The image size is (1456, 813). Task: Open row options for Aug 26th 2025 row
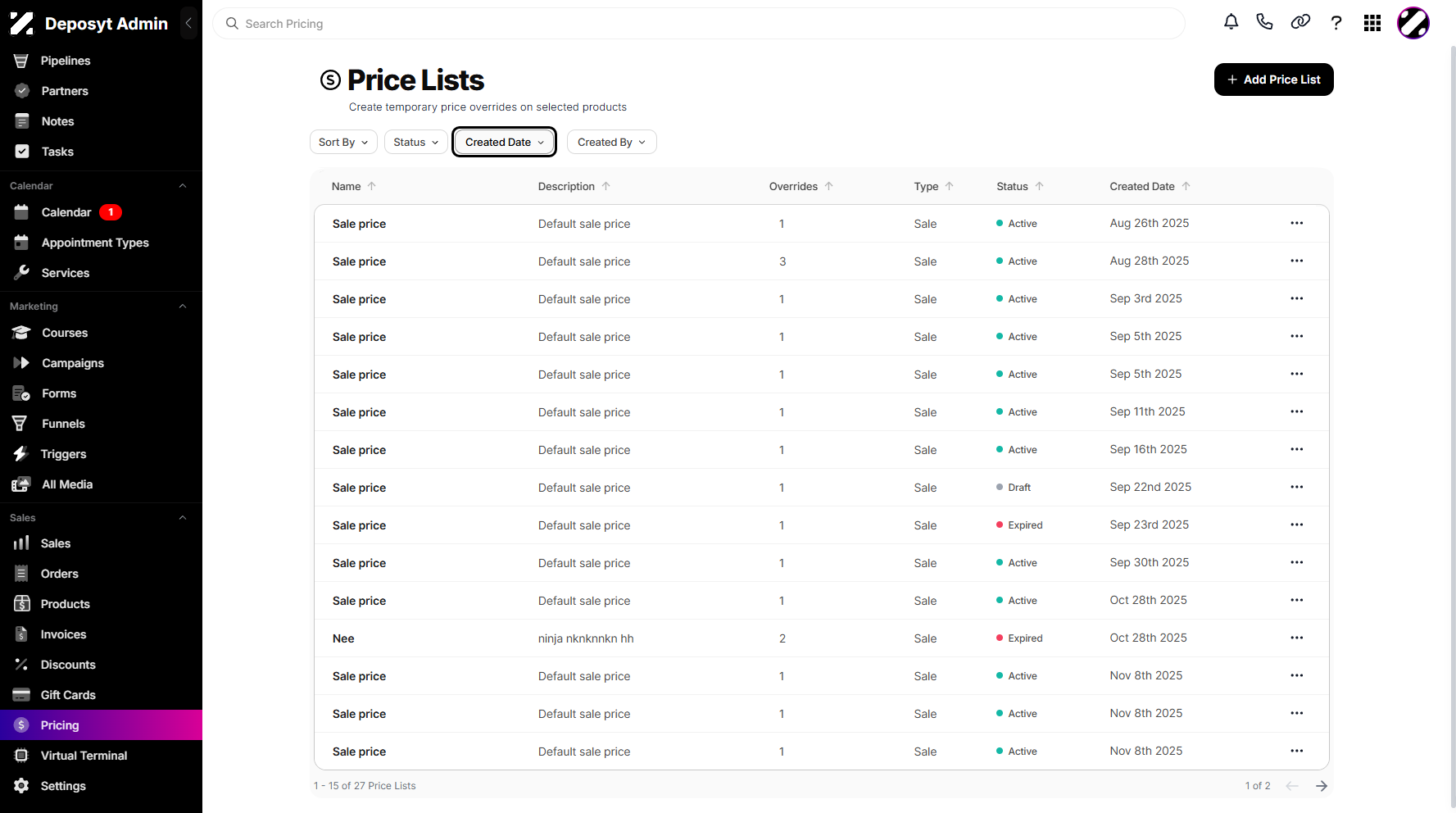pyautogui.click(x=1296, y=223)
